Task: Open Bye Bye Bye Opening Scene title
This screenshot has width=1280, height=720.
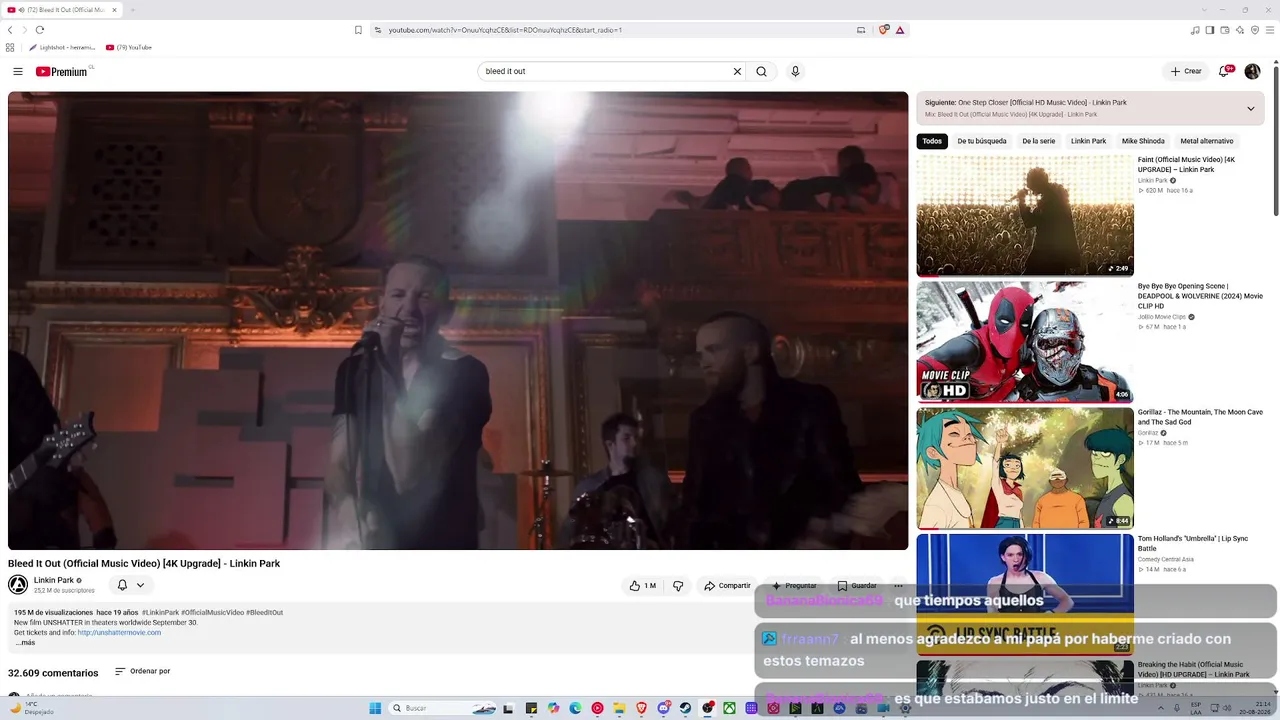Action: (1200, 296)
